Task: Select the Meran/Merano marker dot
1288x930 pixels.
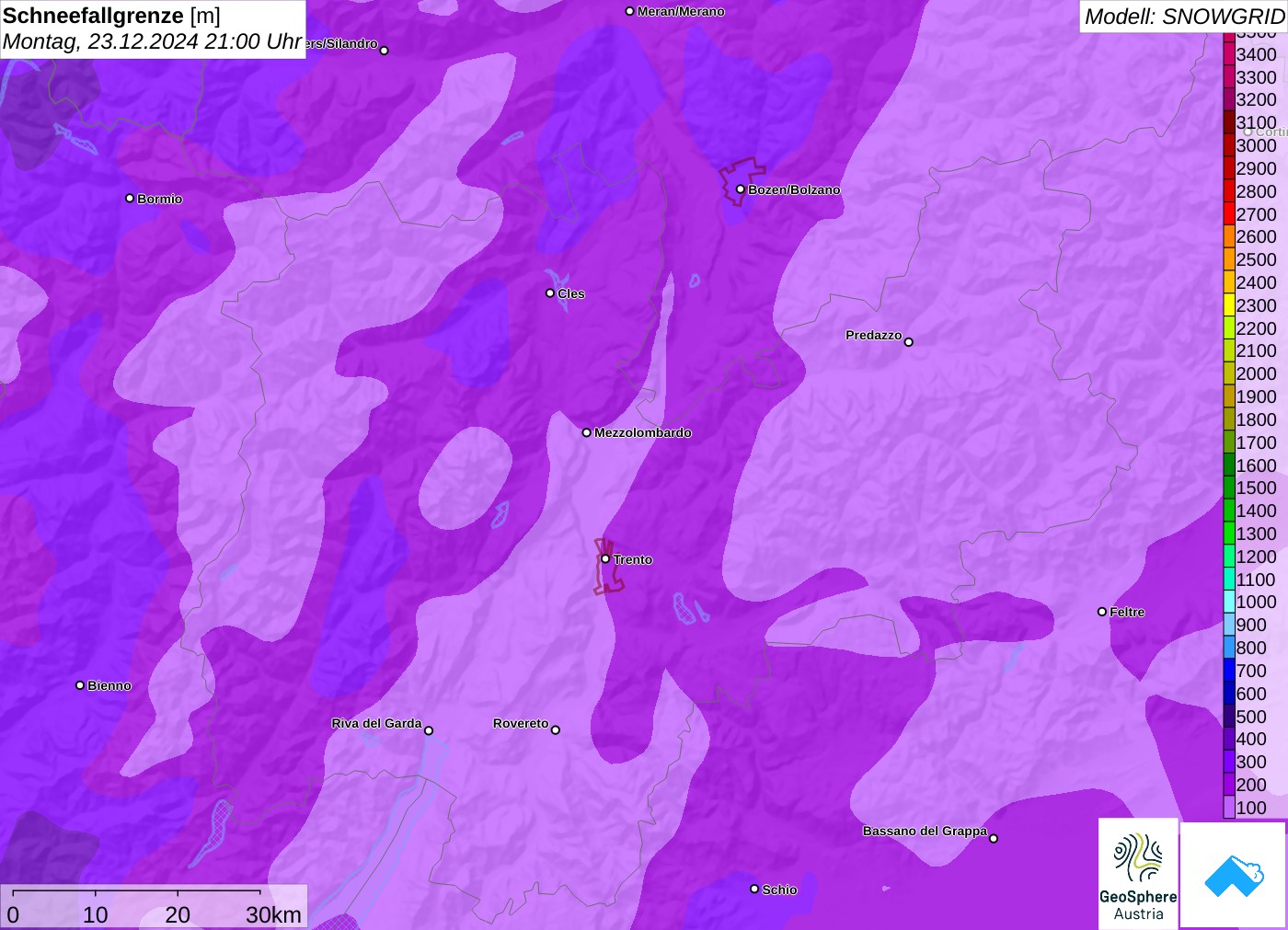Action: (629, 11)
